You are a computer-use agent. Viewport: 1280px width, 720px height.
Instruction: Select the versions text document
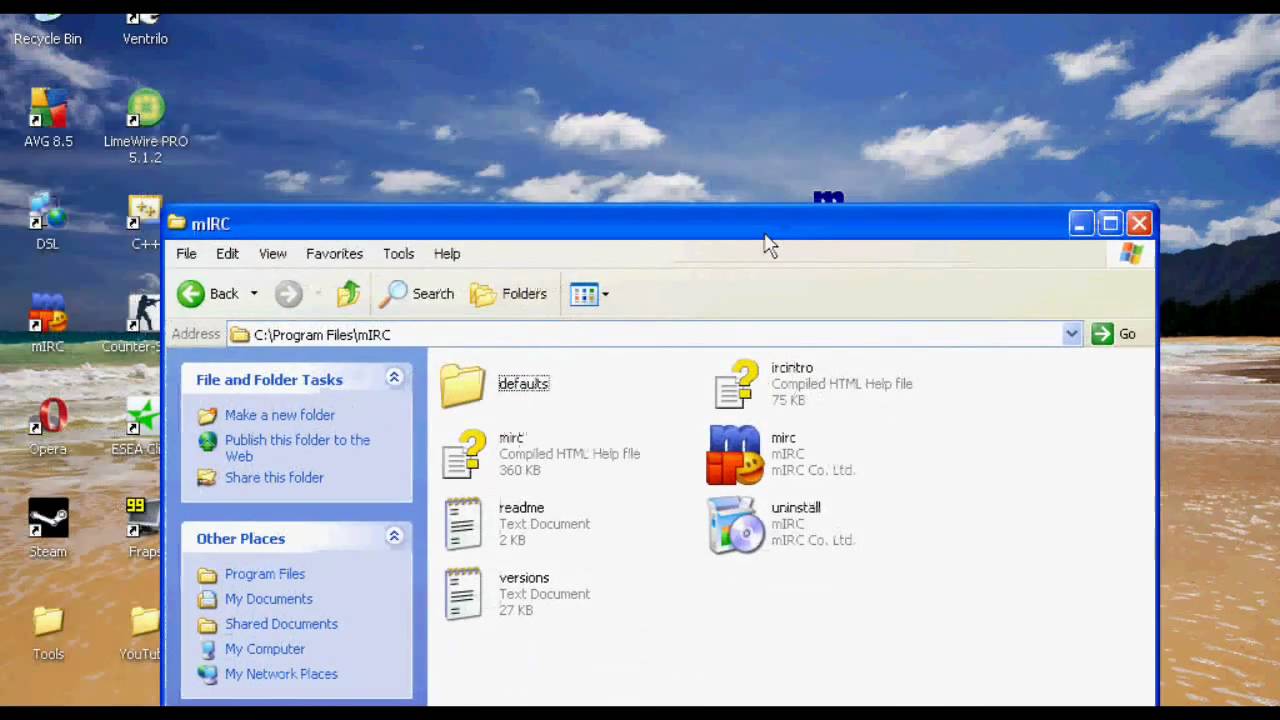point(516,594)
